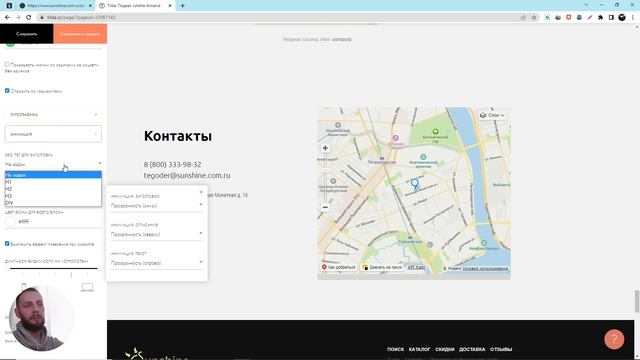Open the browser extensions puzzle icon
This screenshot has height=360, width=640.
(600, 18)
